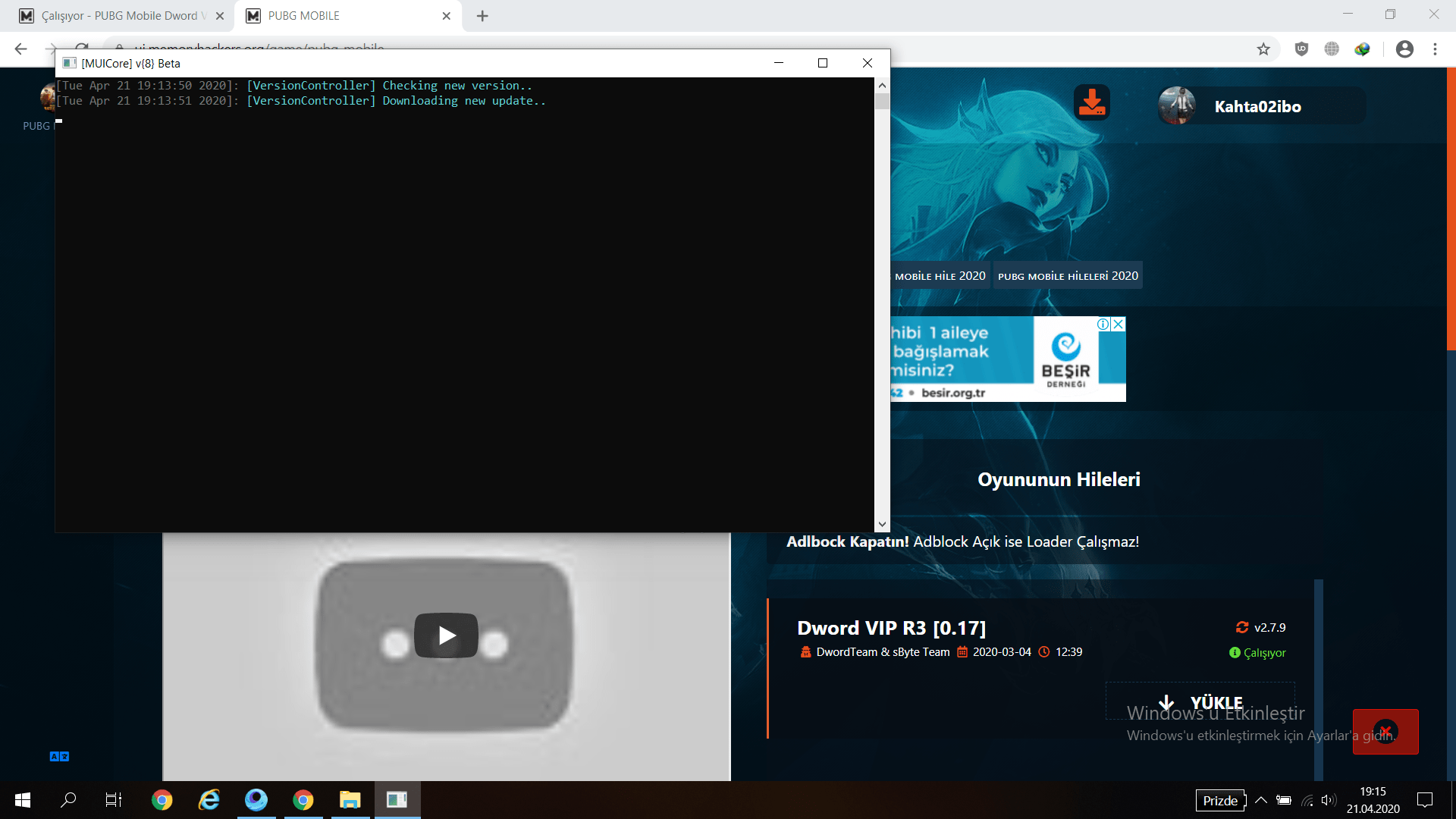Open ad info icon on banner
This screenshot has height=819, width=1456.
pos(1103,324)
